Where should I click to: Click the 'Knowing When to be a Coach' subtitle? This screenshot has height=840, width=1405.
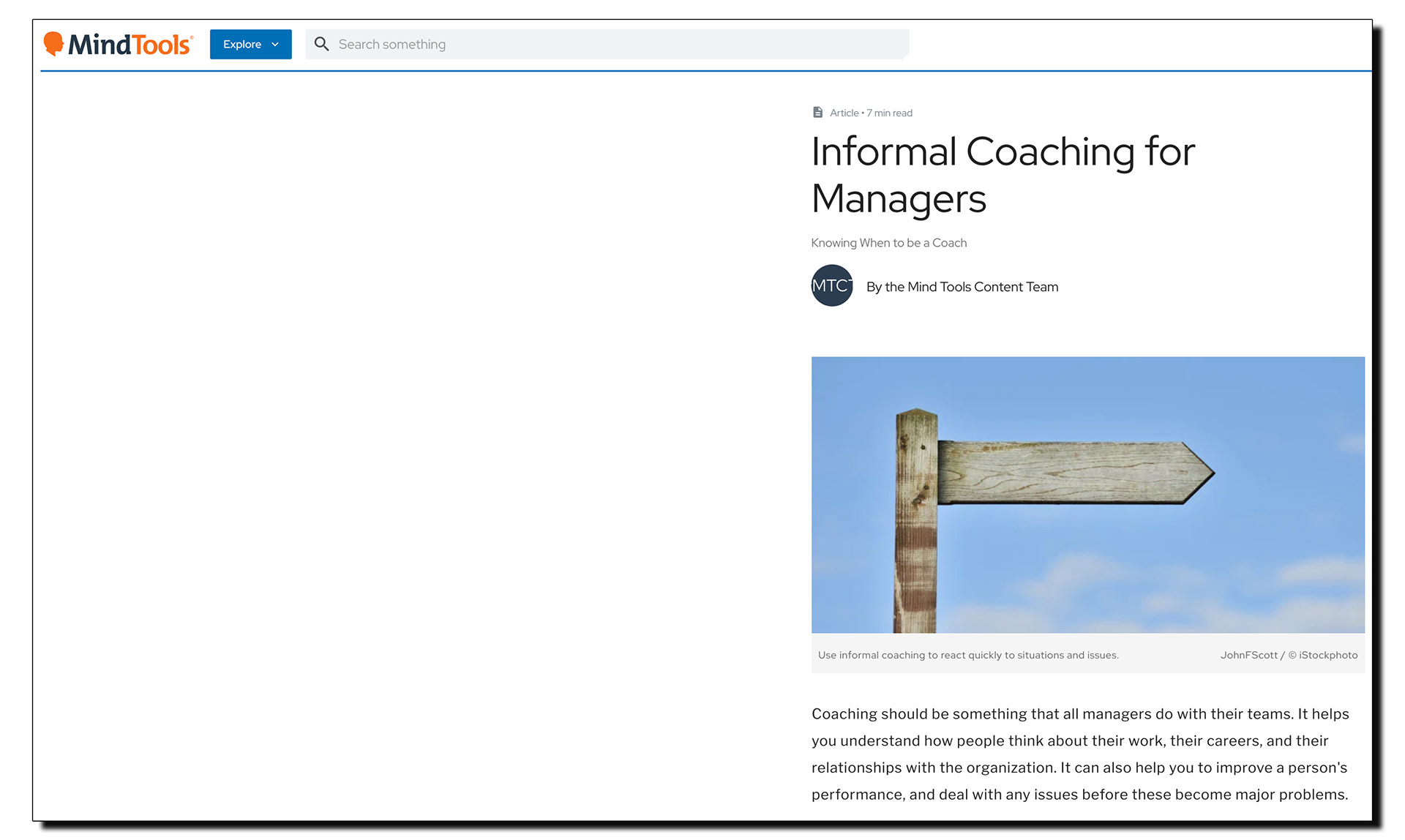click(x=888, y=243)
